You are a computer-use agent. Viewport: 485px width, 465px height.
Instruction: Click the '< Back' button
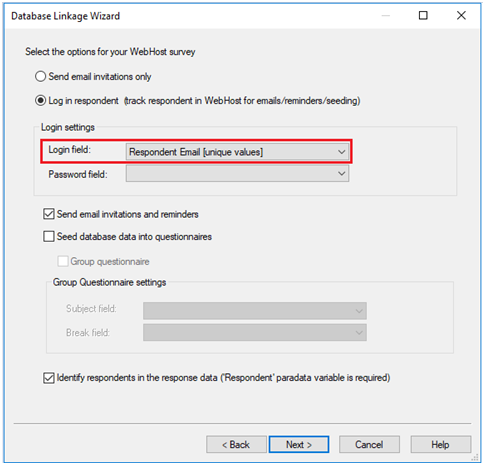point(236,445)
